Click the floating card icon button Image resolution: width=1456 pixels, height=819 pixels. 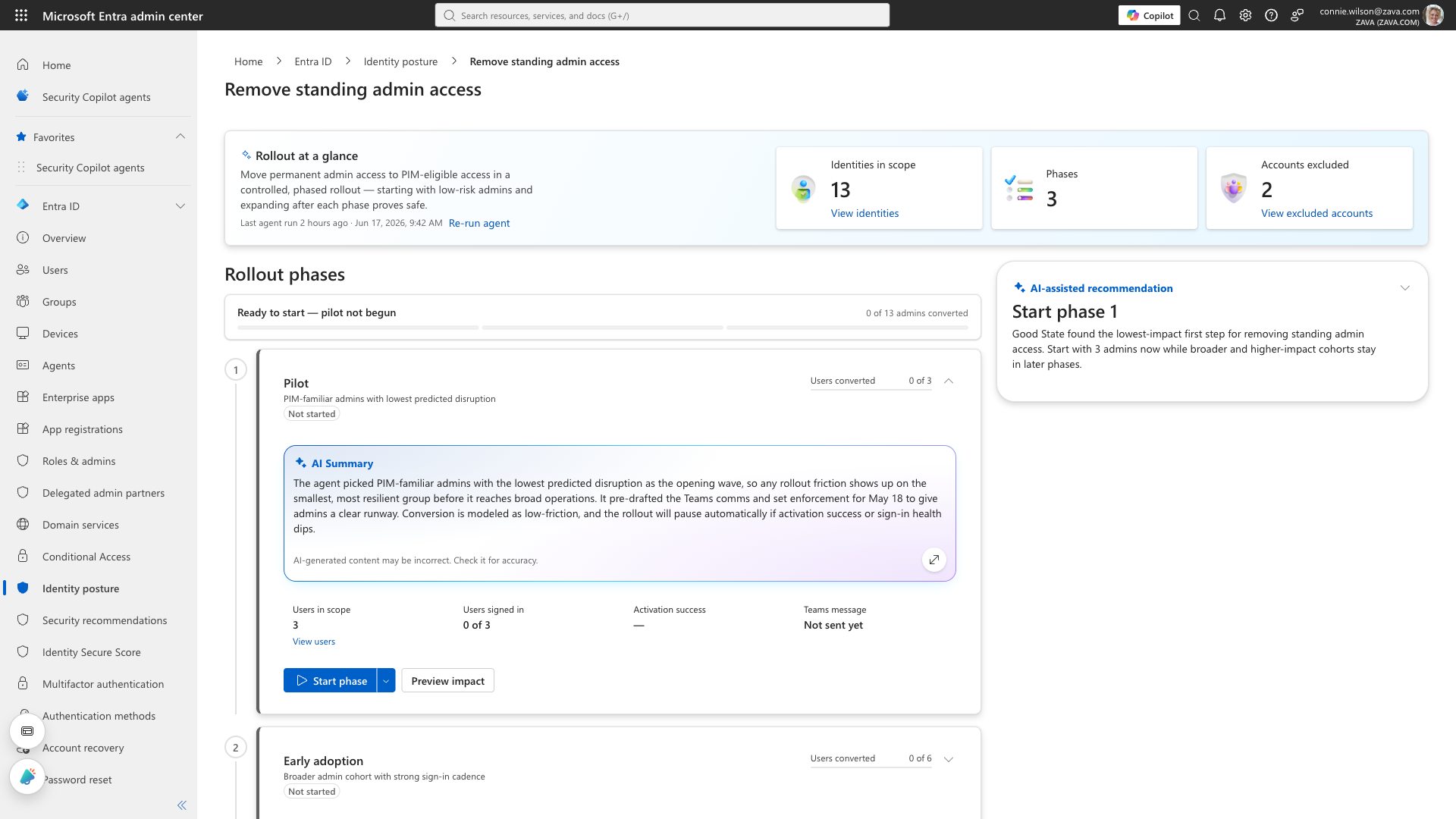27,731
